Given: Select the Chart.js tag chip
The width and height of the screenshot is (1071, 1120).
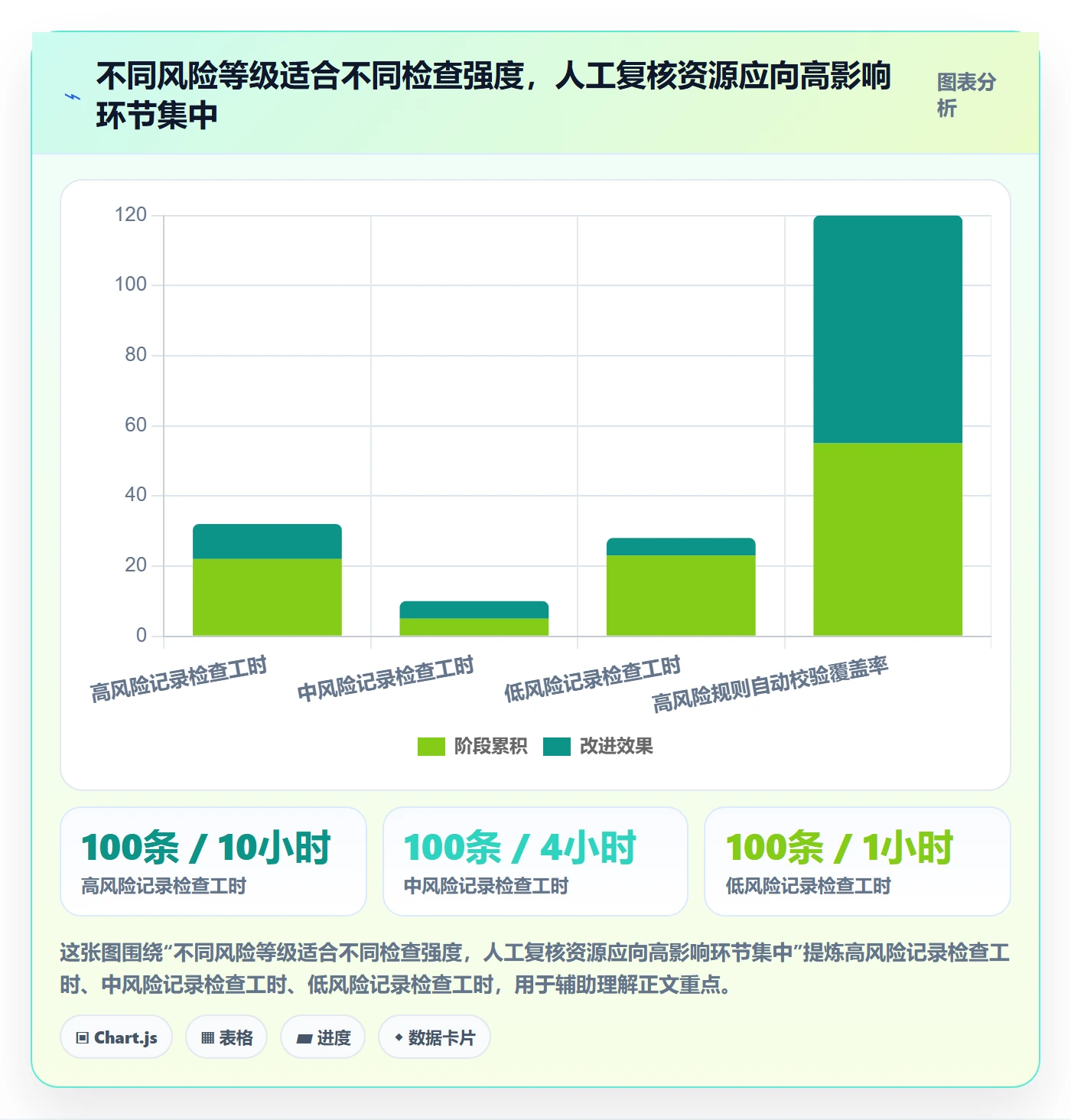Looking at the screenshot, I should 116,1037.
